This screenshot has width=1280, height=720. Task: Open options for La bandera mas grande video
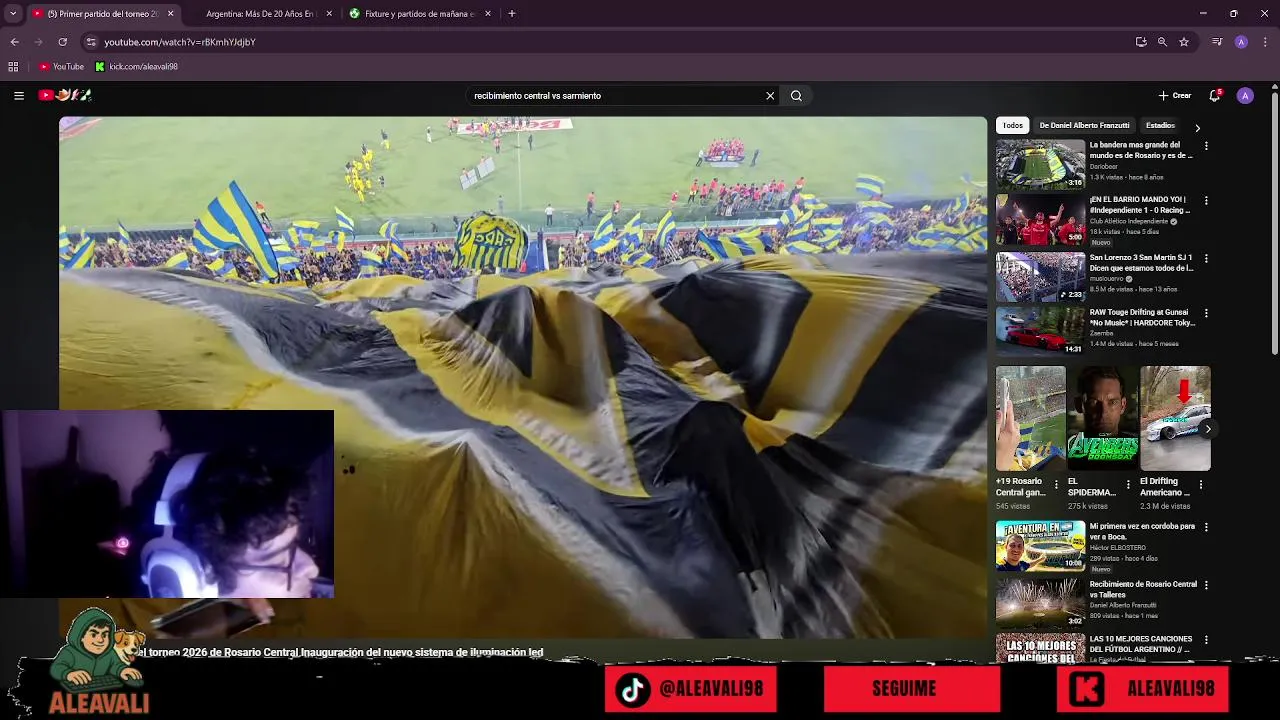click(x=1206, y=146)
